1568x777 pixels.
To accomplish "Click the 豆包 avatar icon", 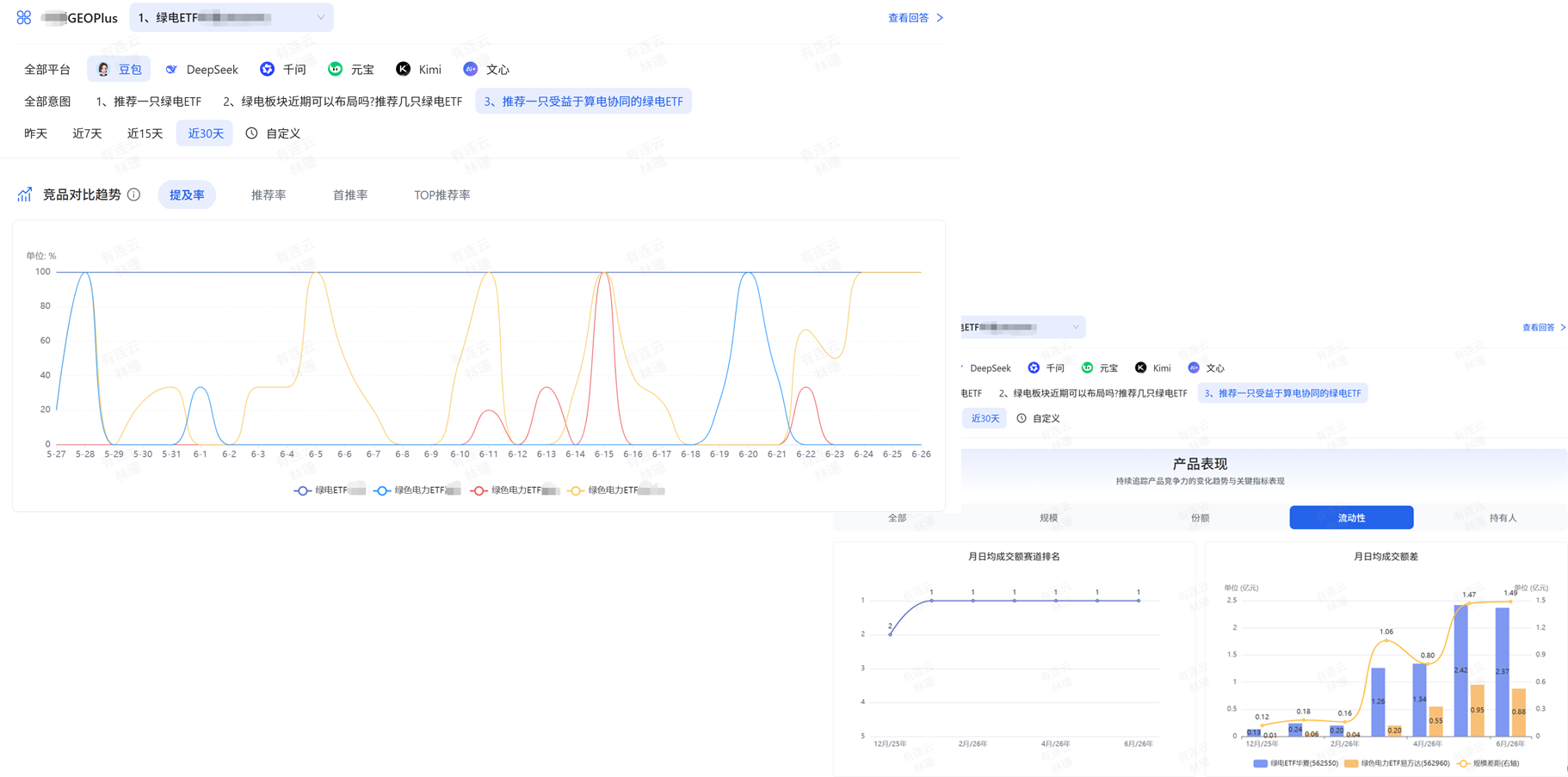I will pyautogui.click(x=103, y=69).
